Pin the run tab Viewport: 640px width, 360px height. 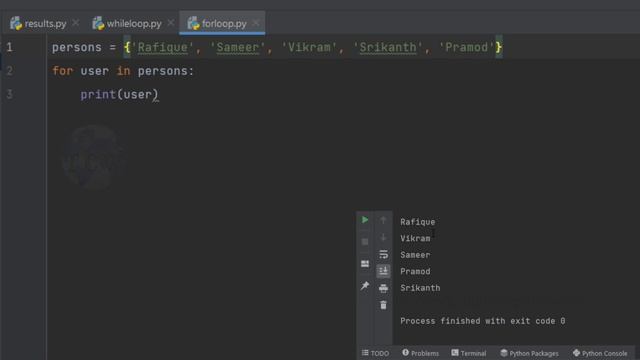click(x=365, y=286)
